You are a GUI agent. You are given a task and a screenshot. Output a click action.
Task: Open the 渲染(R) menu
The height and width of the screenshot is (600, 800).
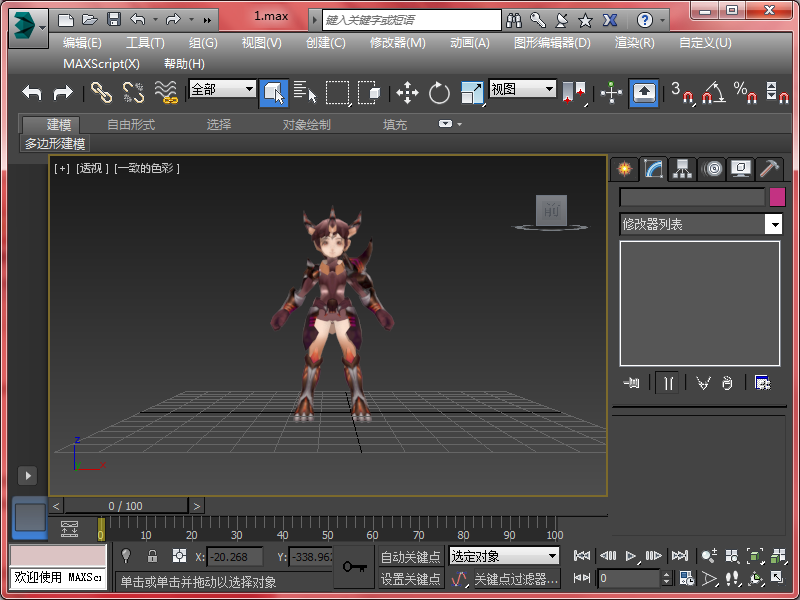coord(634,43)
